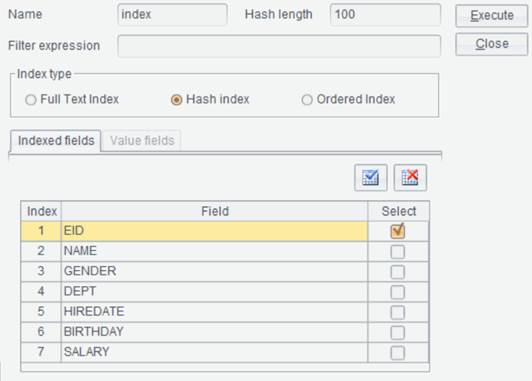Click the Execute button
Image resolution: width=532 pixels, height=381 pixels.
pyautogui.click(x=492, y=16)
